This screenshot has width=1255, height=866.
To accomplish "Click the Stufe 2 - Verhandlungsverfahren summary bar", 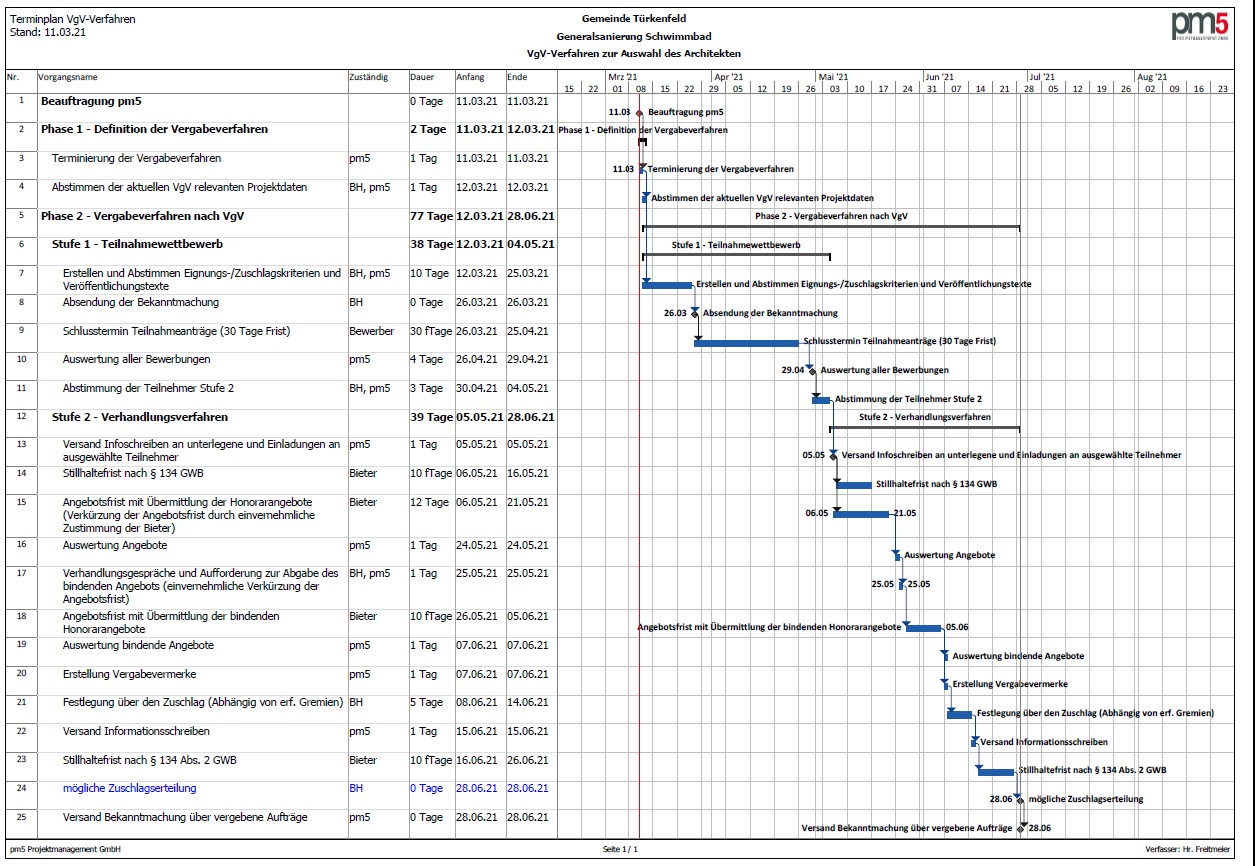I will pos(925,428).
